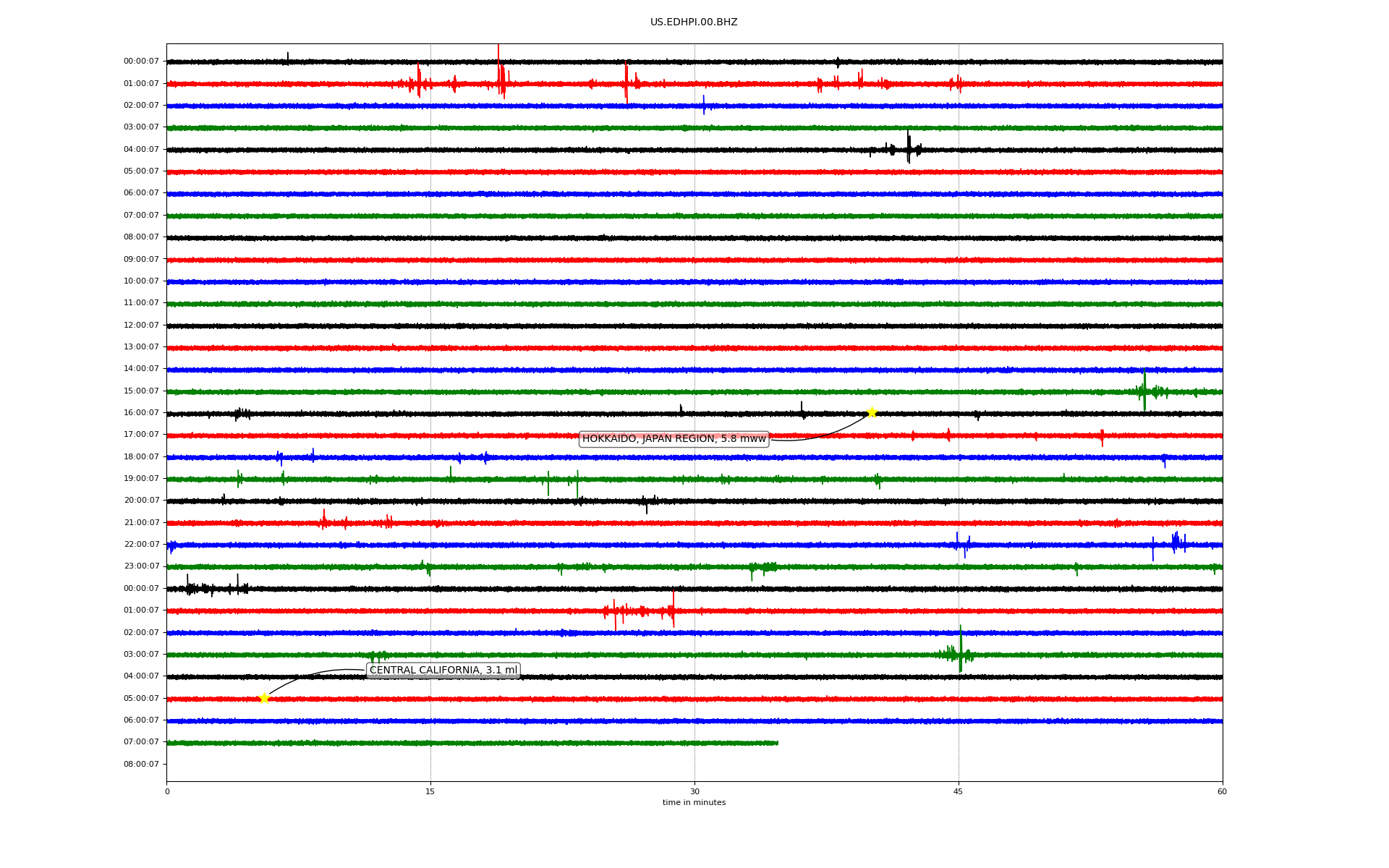Click the CENTRAL CALIFORNIA 3.1 ml label

pyautogui.click(x=443, y=671)
